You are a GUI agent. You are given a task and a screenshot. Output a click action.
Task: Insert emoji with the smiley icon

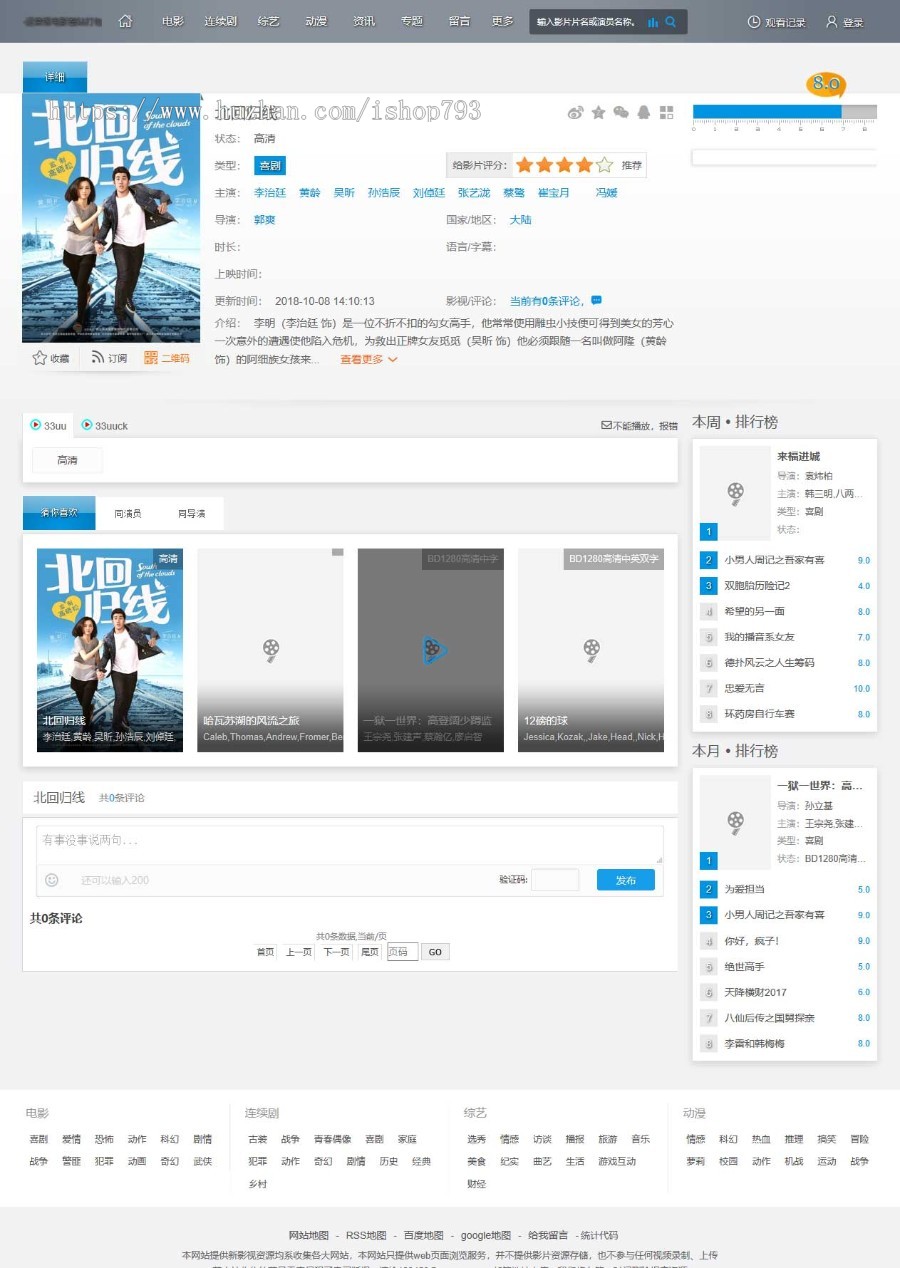(x=52, y=880)
